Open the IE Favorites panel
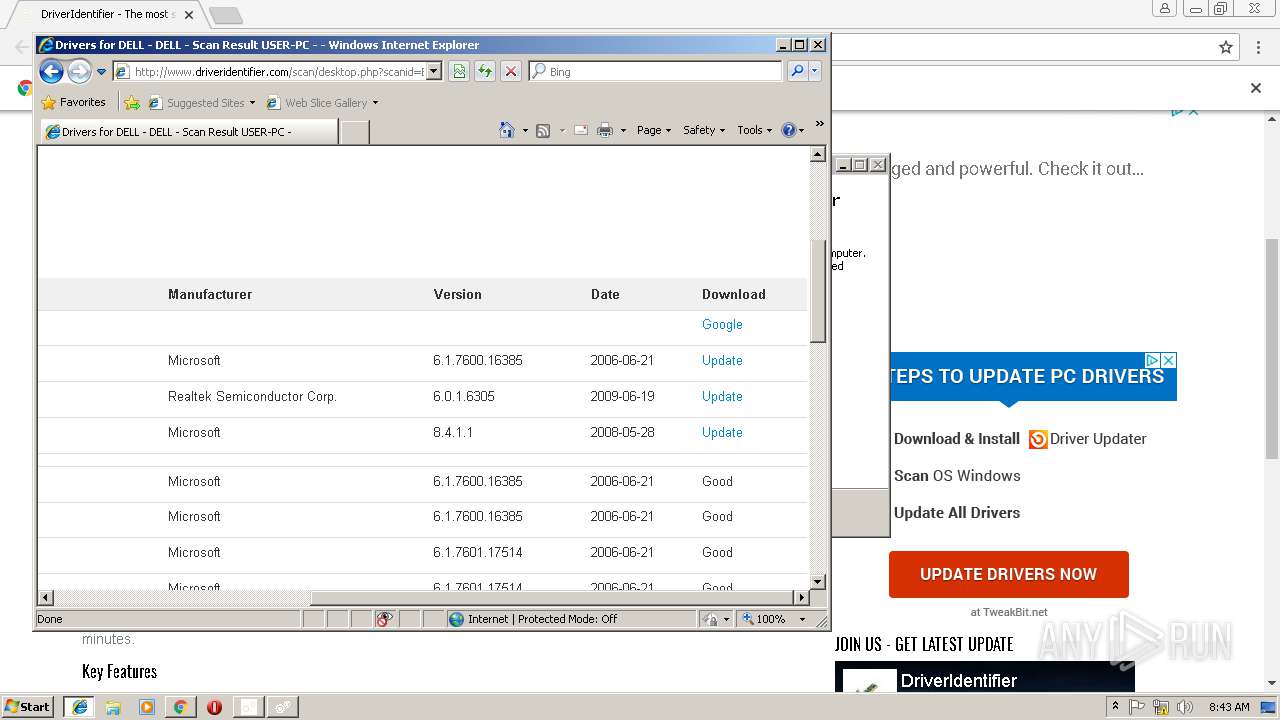 pyautogui.click(x=73, y=102)
